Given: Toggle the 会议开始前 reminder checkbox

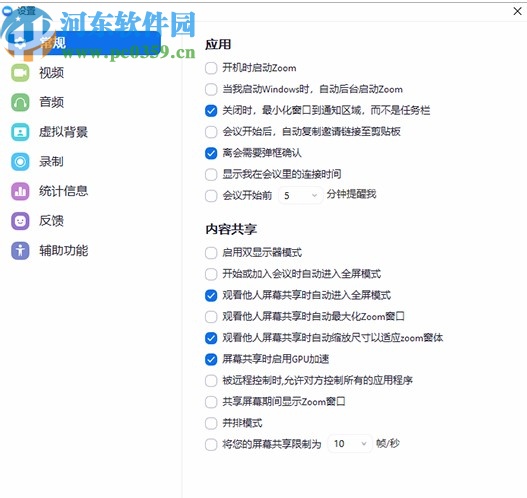Looking at the screenshot, I should [211, 196].
